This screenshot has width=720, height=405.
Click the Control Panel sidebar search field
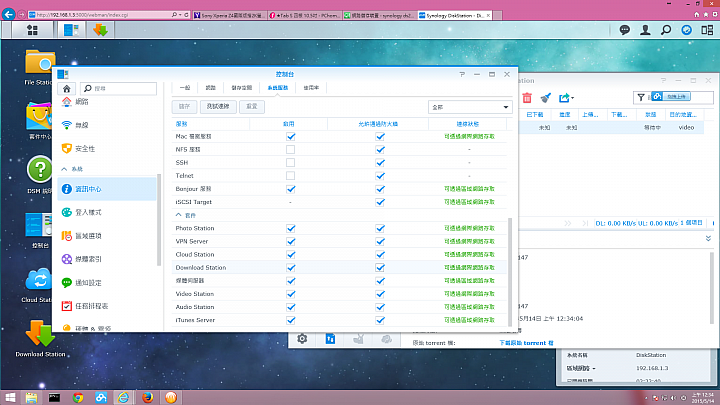pyautogui.click(x=118, y=88)
